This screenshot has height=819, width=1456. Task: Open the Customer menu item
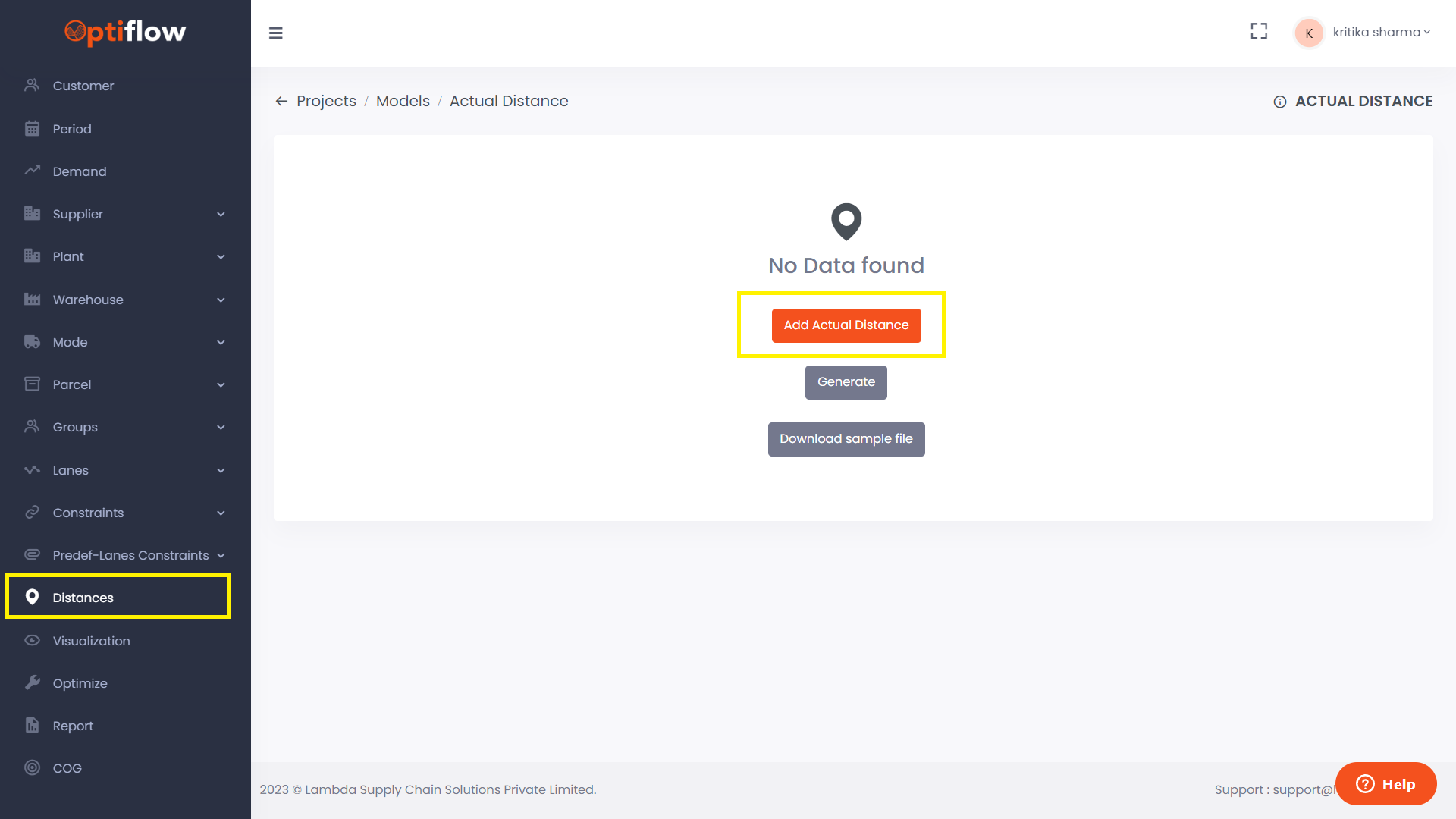click(x=83, y=86)
